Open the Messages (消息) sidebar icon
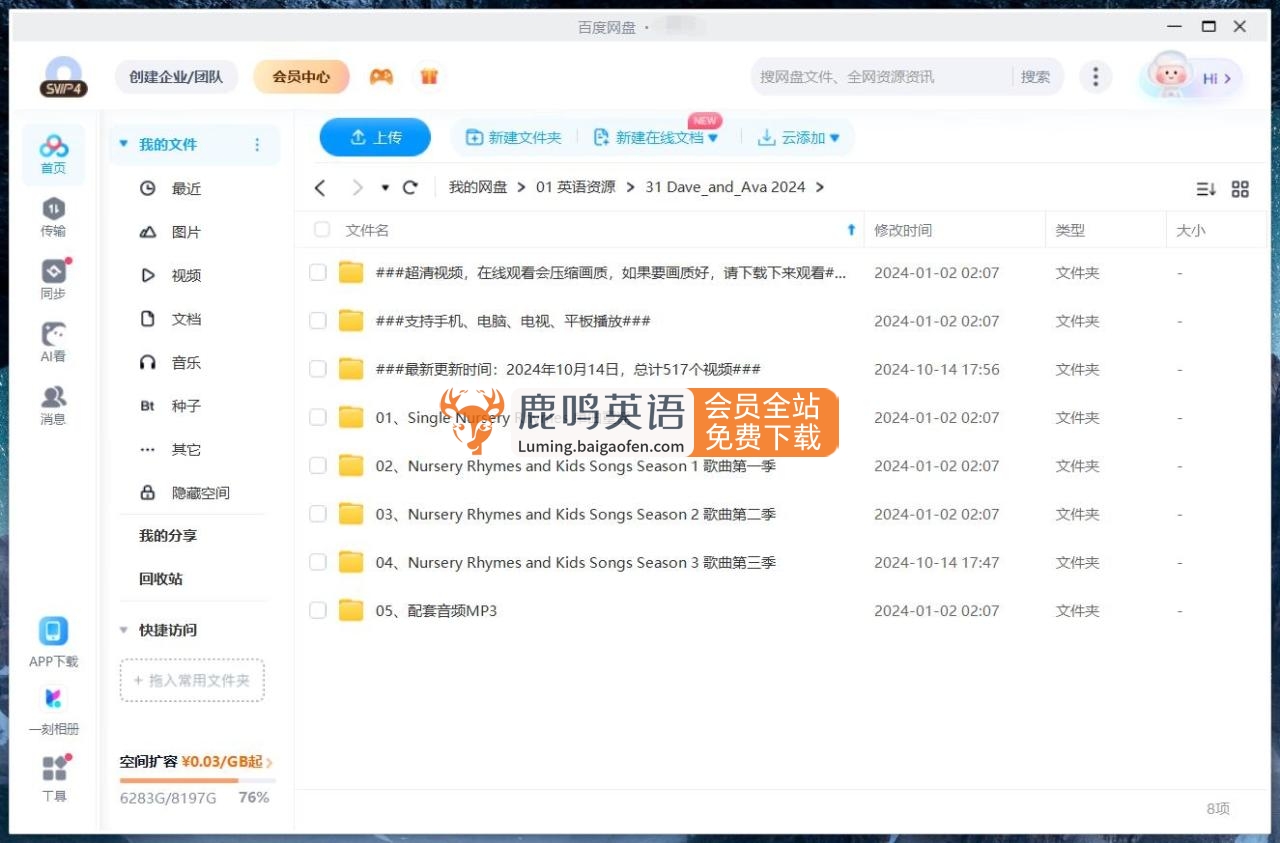 pyautogui.click(x=54, y=405)
